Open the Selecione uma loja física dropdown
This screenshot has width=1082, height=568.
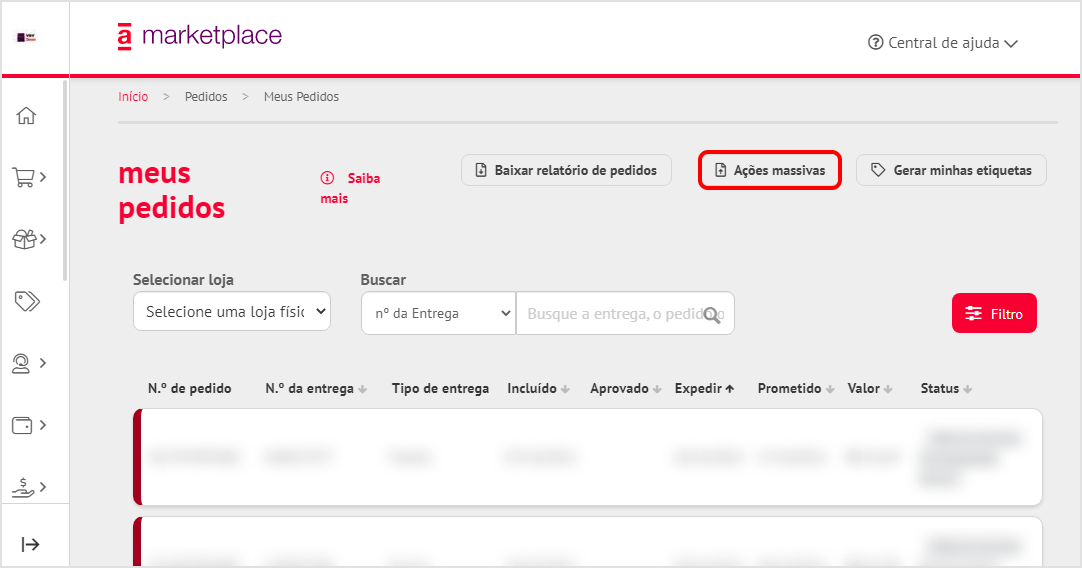tap(232, 311)
